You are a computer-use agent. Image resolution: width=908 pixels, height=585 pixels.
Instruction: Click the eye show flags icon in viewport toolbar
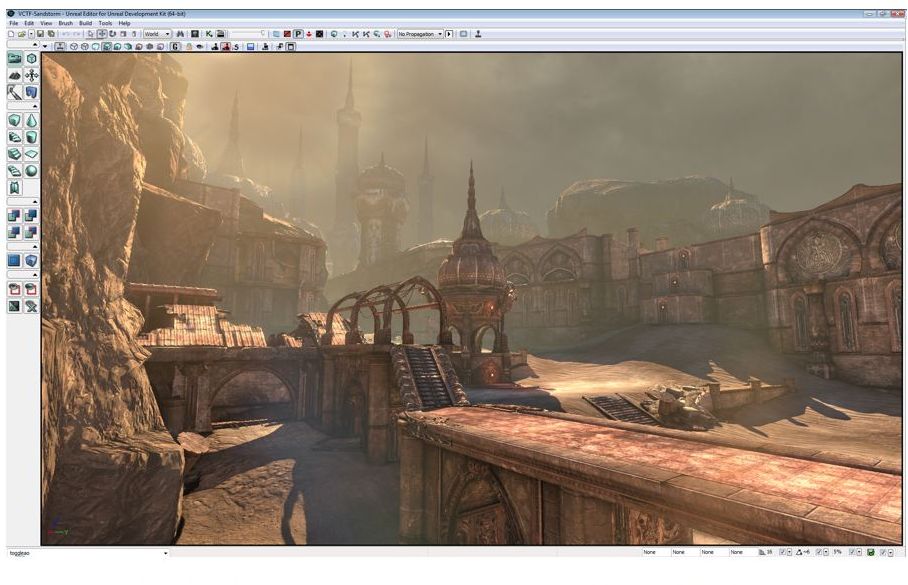tap(200, 46)
